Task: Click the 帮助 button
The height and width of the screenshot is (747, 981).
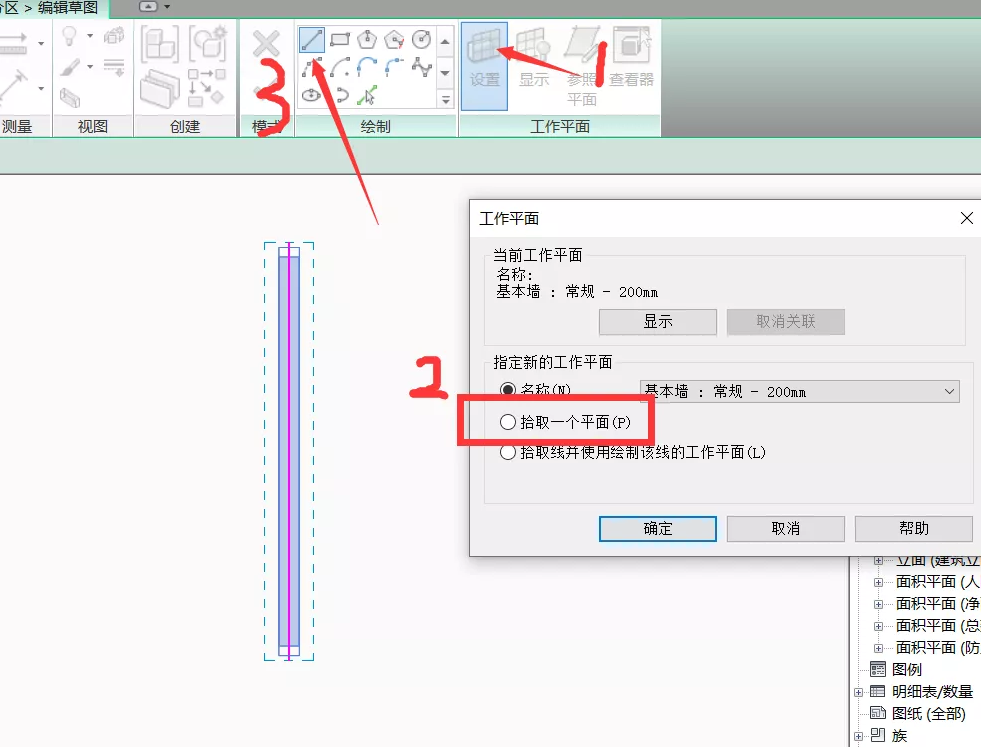Action: (x=914, y=529)
